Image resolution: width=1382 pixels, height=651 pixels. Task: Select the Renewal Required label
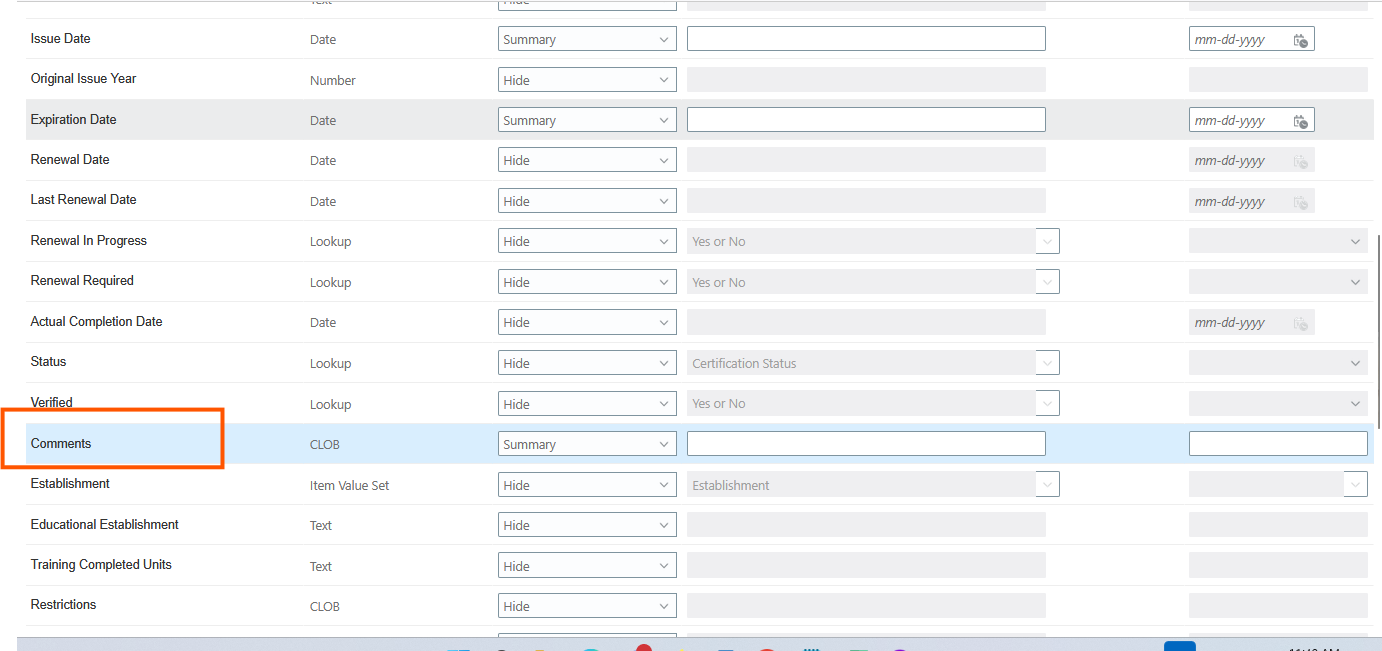point(82,281)
